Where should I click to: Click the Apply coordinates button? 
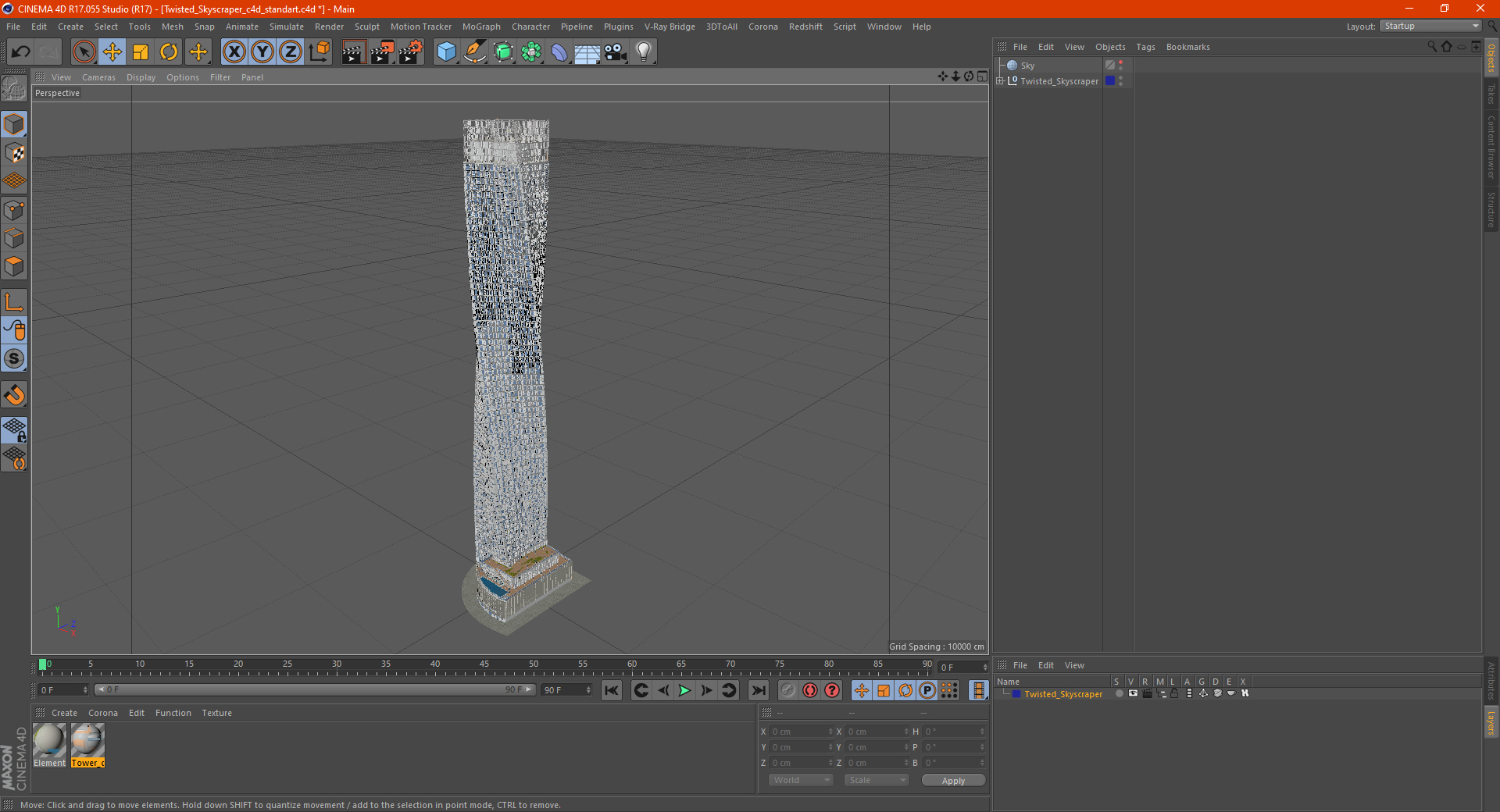pos(953,781)
